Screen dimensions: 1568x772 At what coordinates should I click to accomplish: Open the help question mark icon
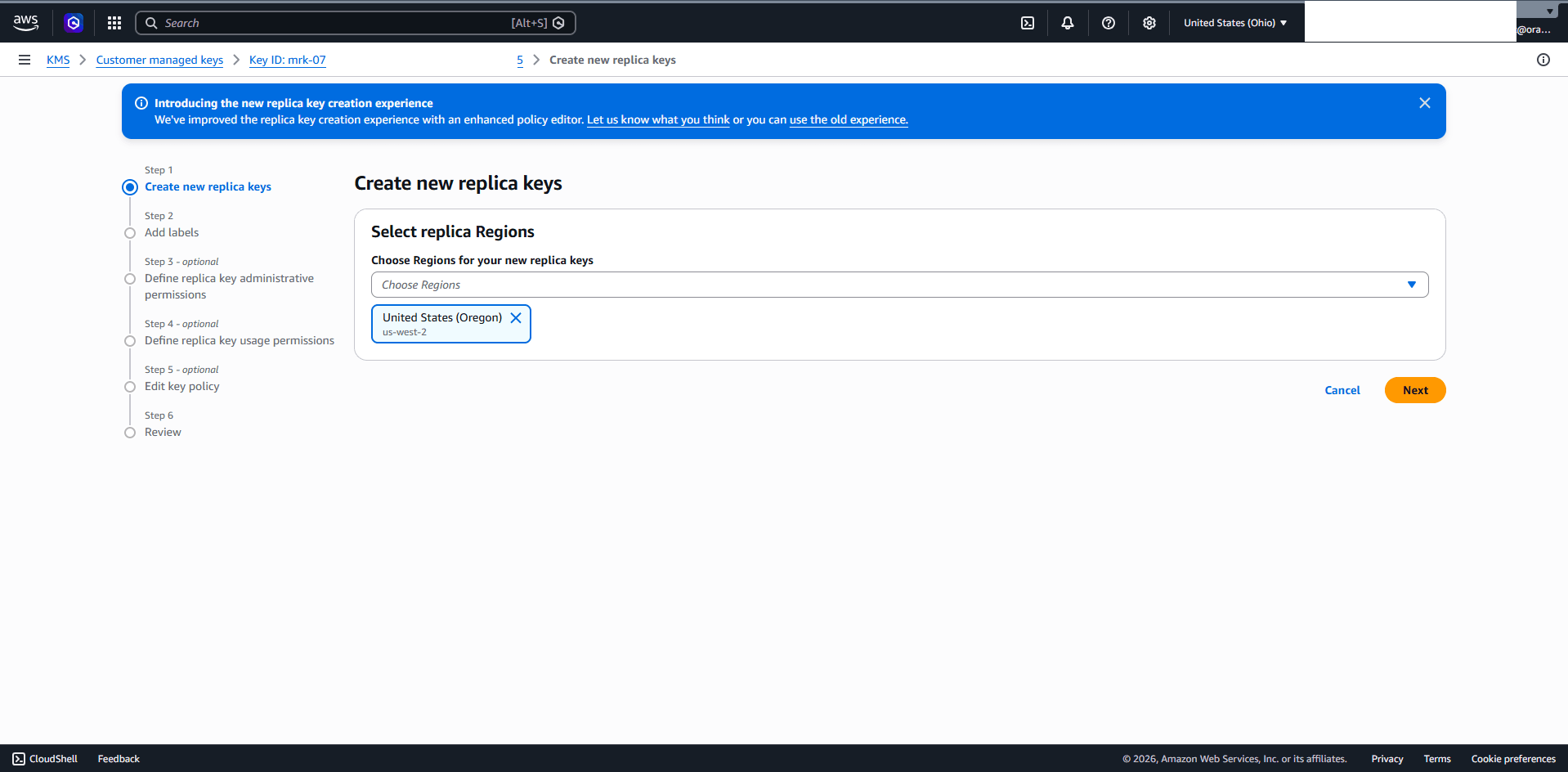[x=1109, y=22]
